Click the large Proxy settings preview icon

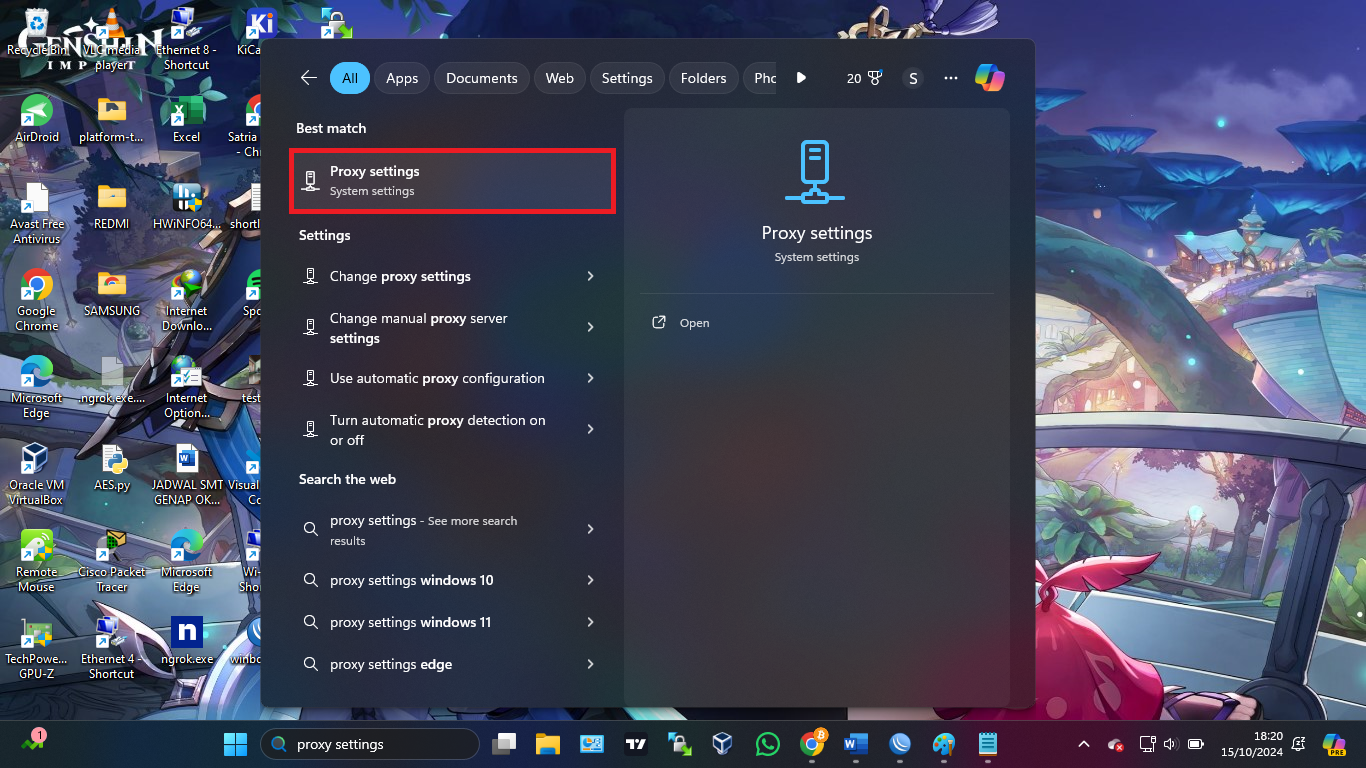(x=817, y=171)
